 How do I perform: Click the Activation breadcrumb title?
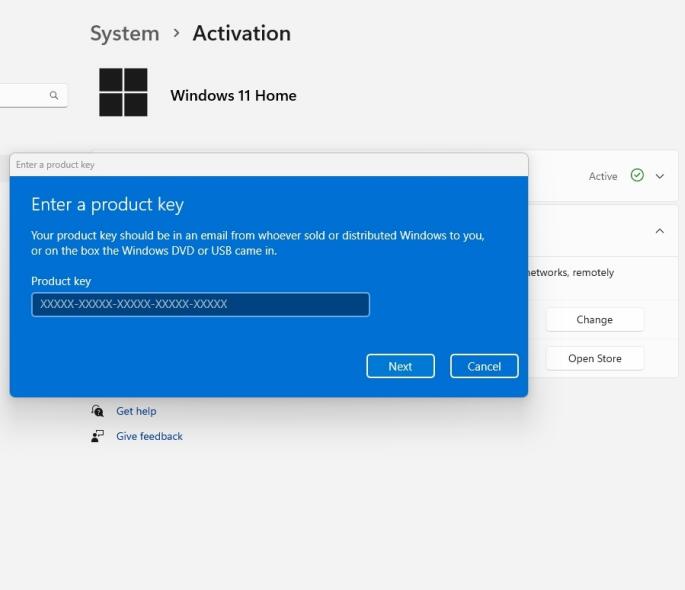point(242,33)
